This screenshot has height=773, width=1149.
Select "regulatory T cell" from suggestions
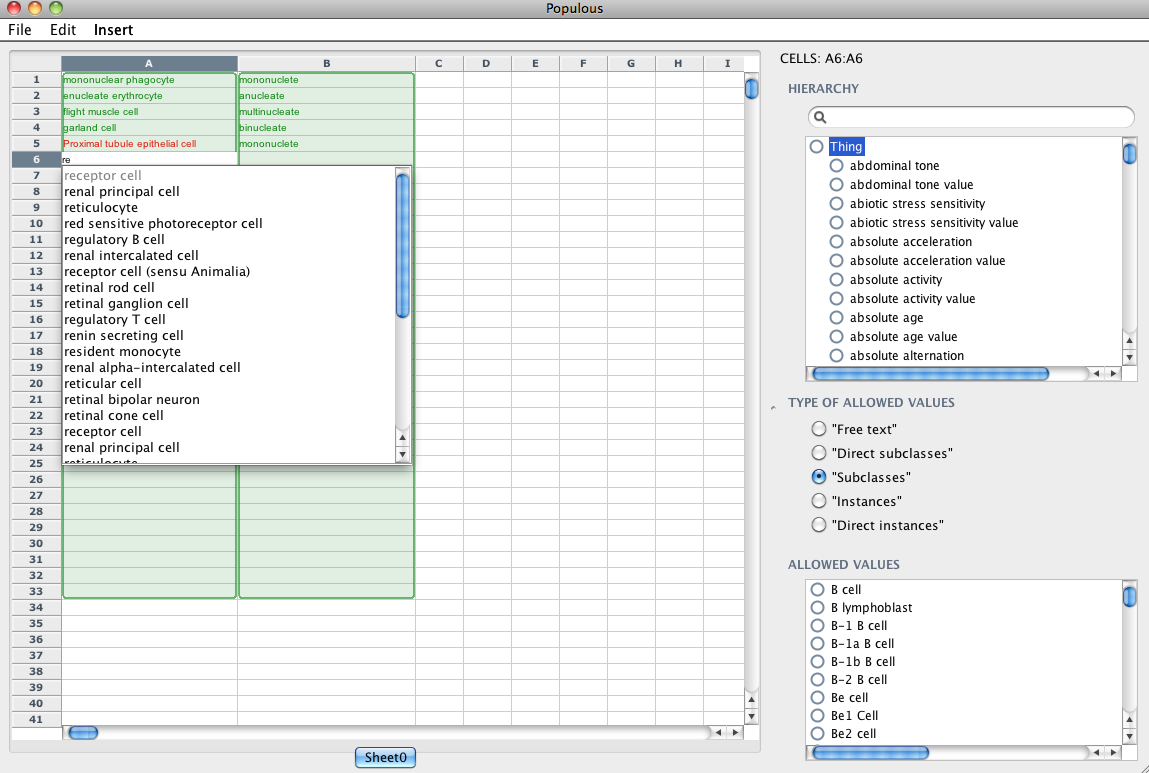pos(114,320)
